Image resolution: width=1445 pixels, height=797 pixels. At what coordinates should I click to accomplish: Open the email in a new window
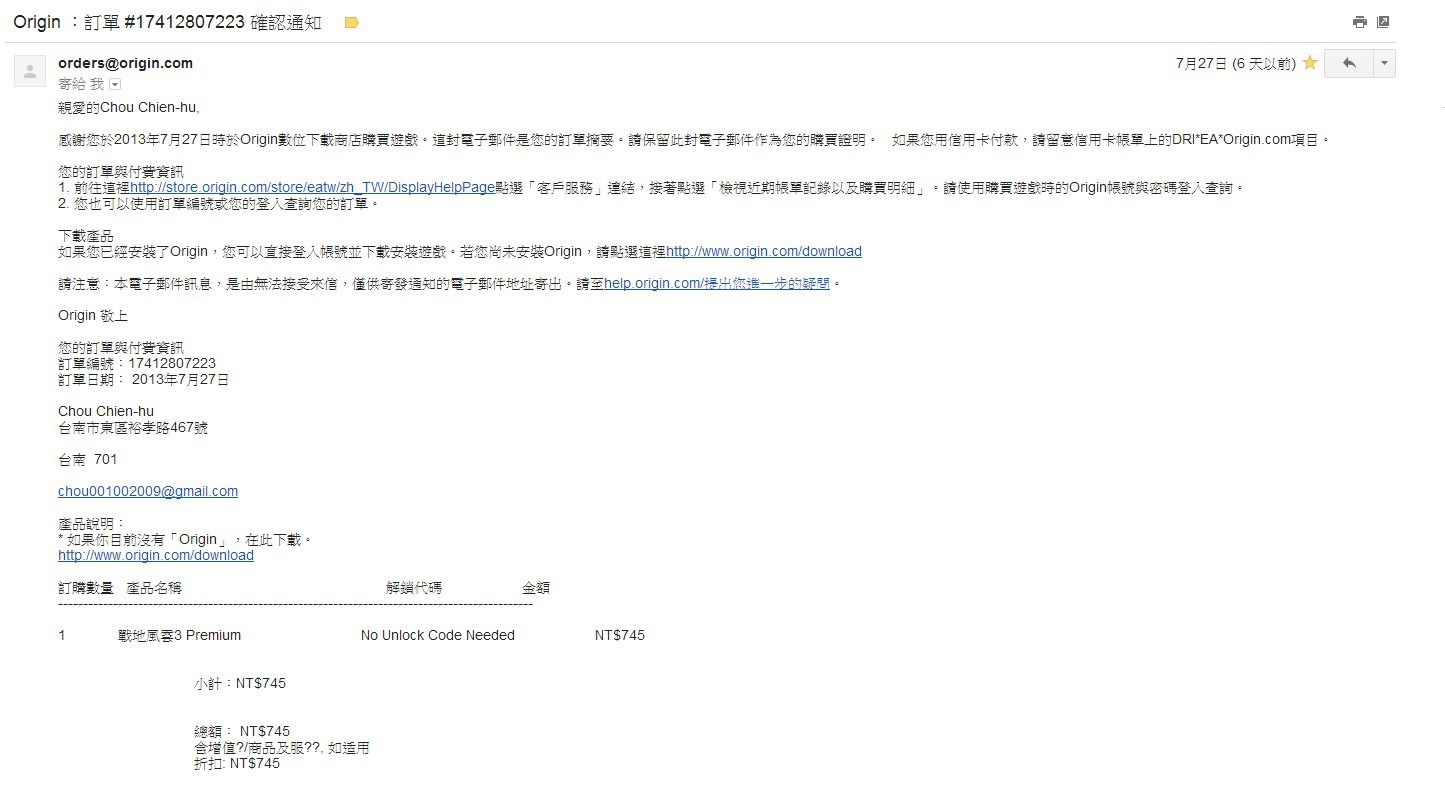[1383, 22]
